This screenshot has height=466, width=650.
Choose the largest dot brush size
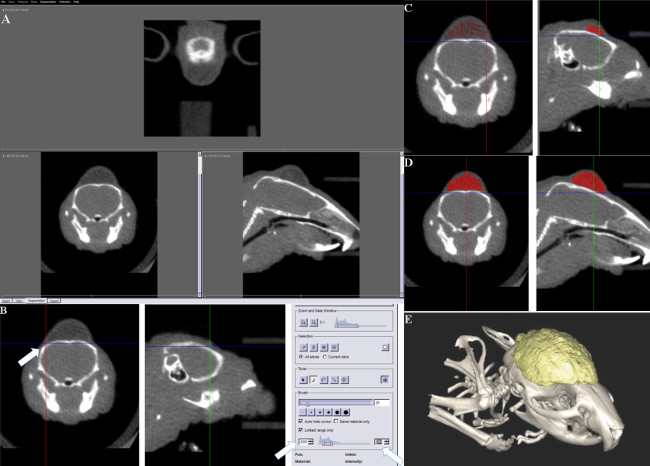[346, 412]
